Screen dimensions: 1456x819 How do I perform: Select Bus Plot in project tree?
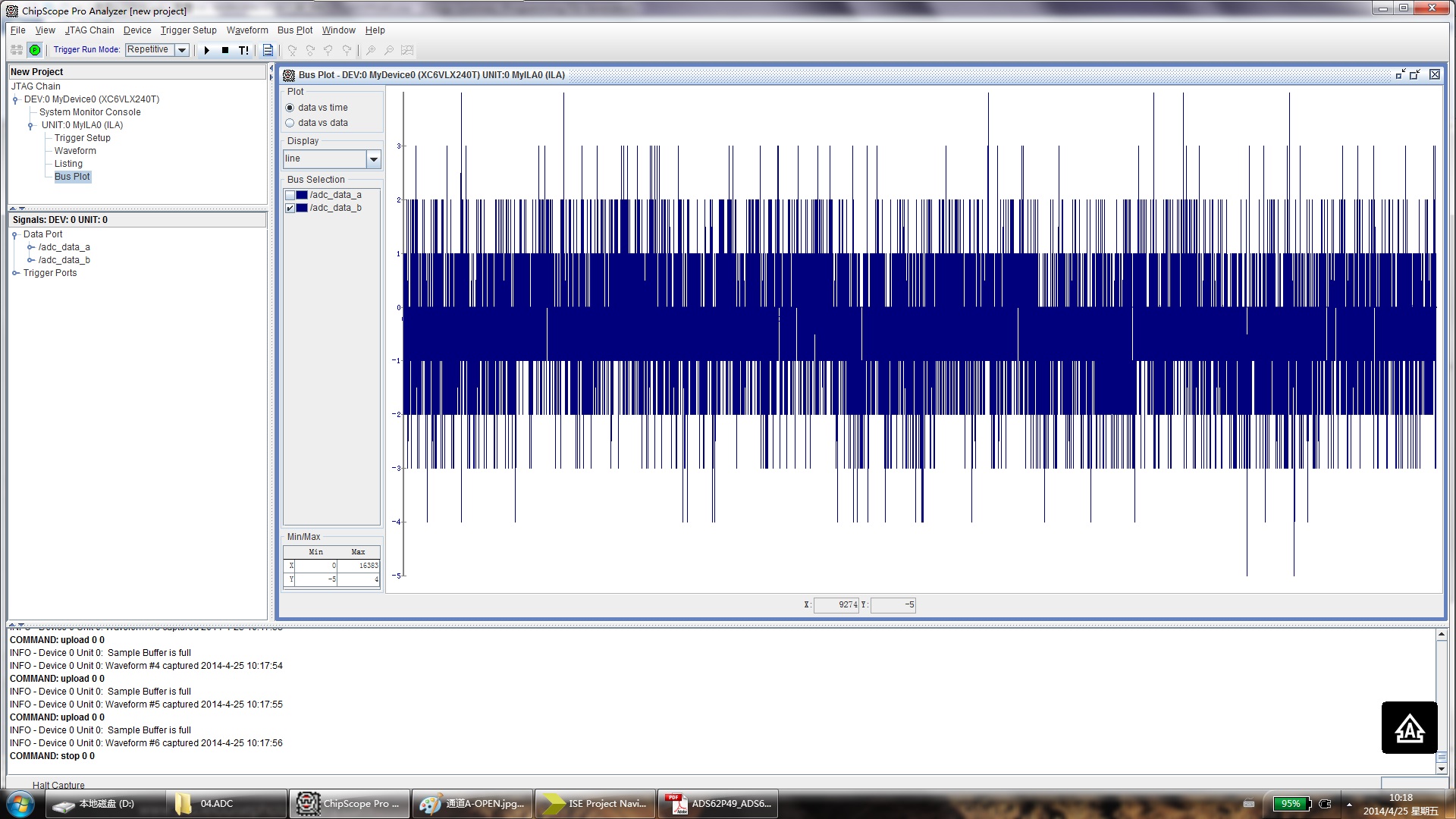72,177
